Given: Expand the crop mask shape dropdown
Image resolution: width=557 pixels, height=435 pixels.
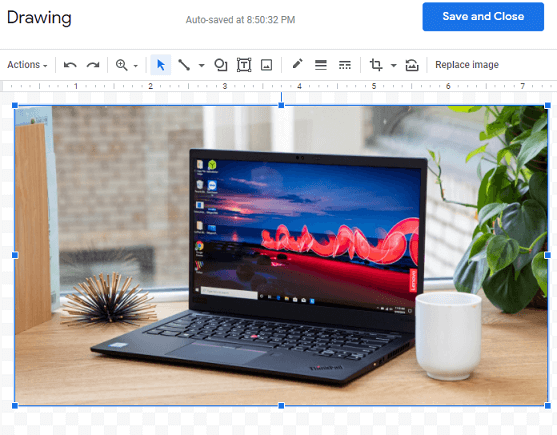Looking at the screenshot, I should (x=394, y=65).
